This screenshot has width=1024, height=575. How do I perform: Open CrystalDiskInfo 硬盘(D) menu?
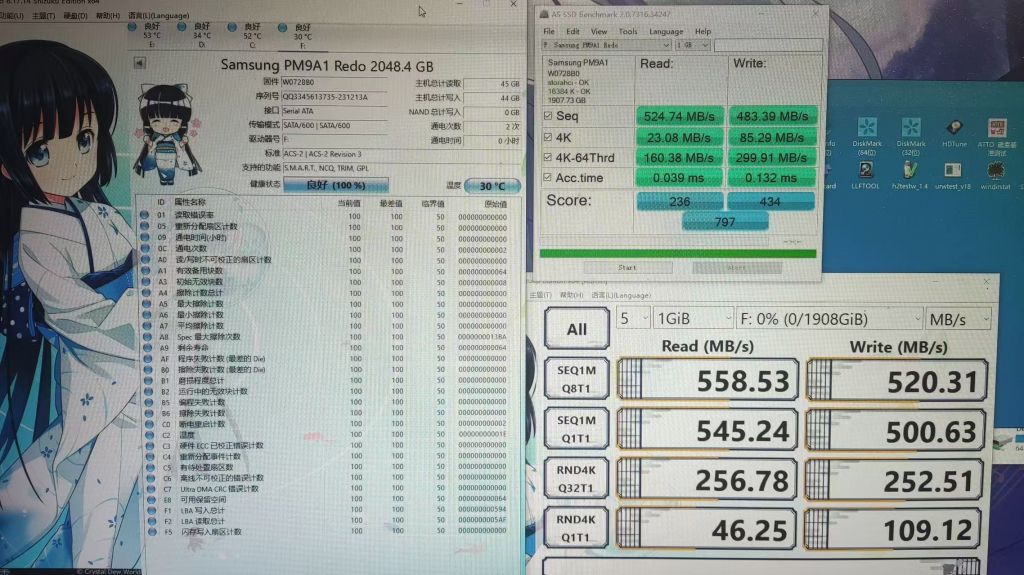coord(75,15)
